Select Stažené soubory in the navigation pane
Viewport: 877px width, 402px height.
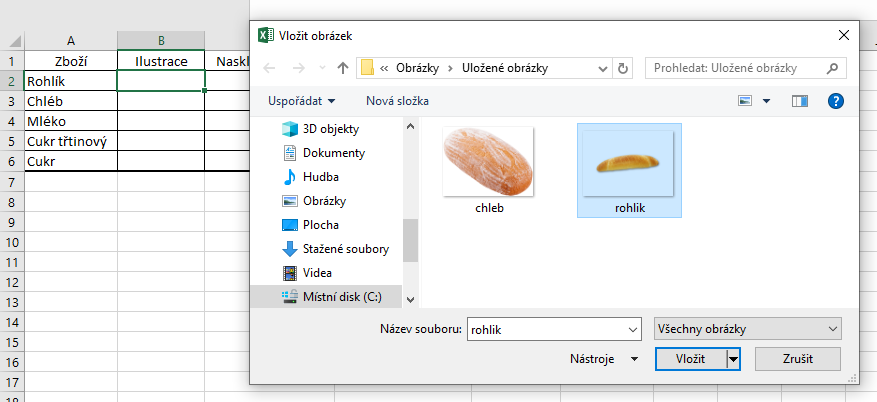(x=336, y=249)
